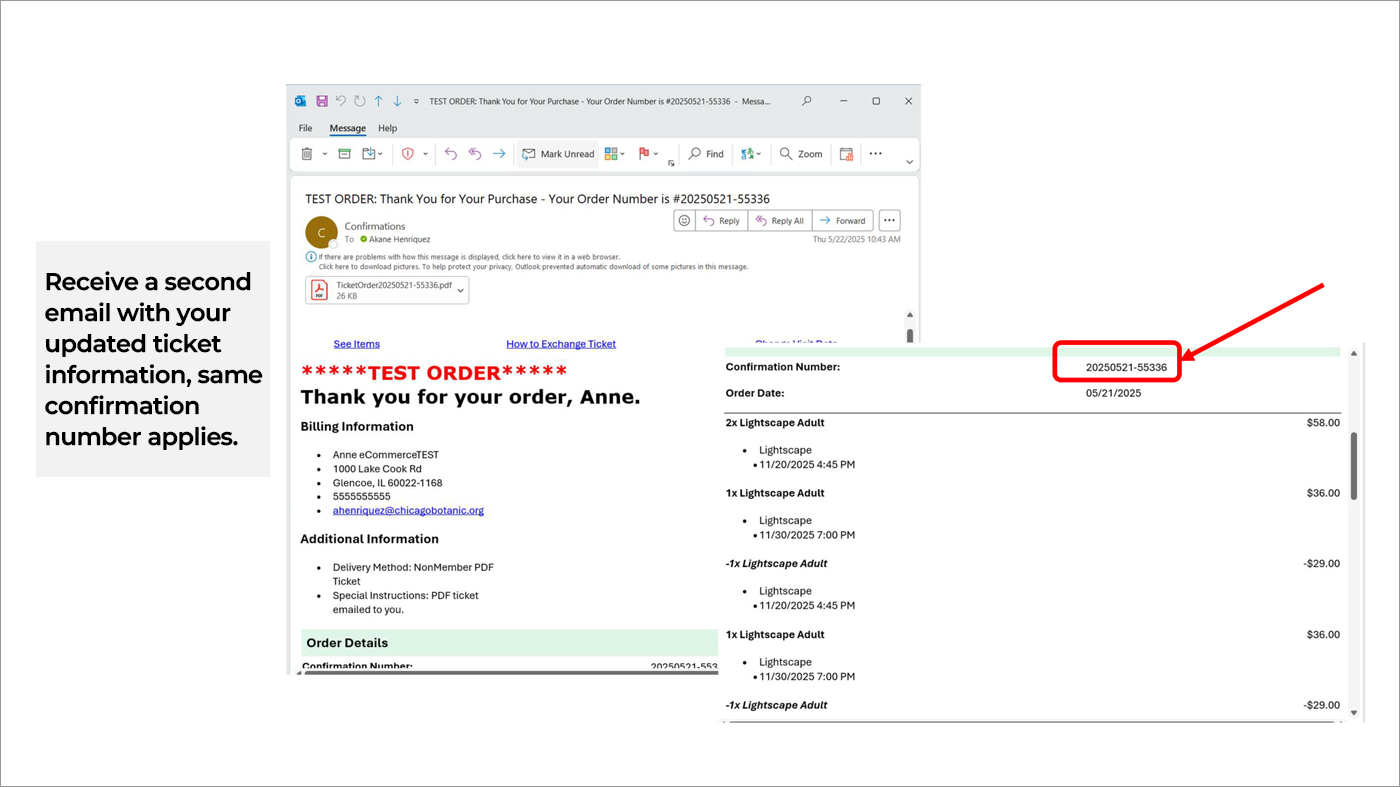Click the Order Date 05/21/2025 value

tap(1113, 393)
